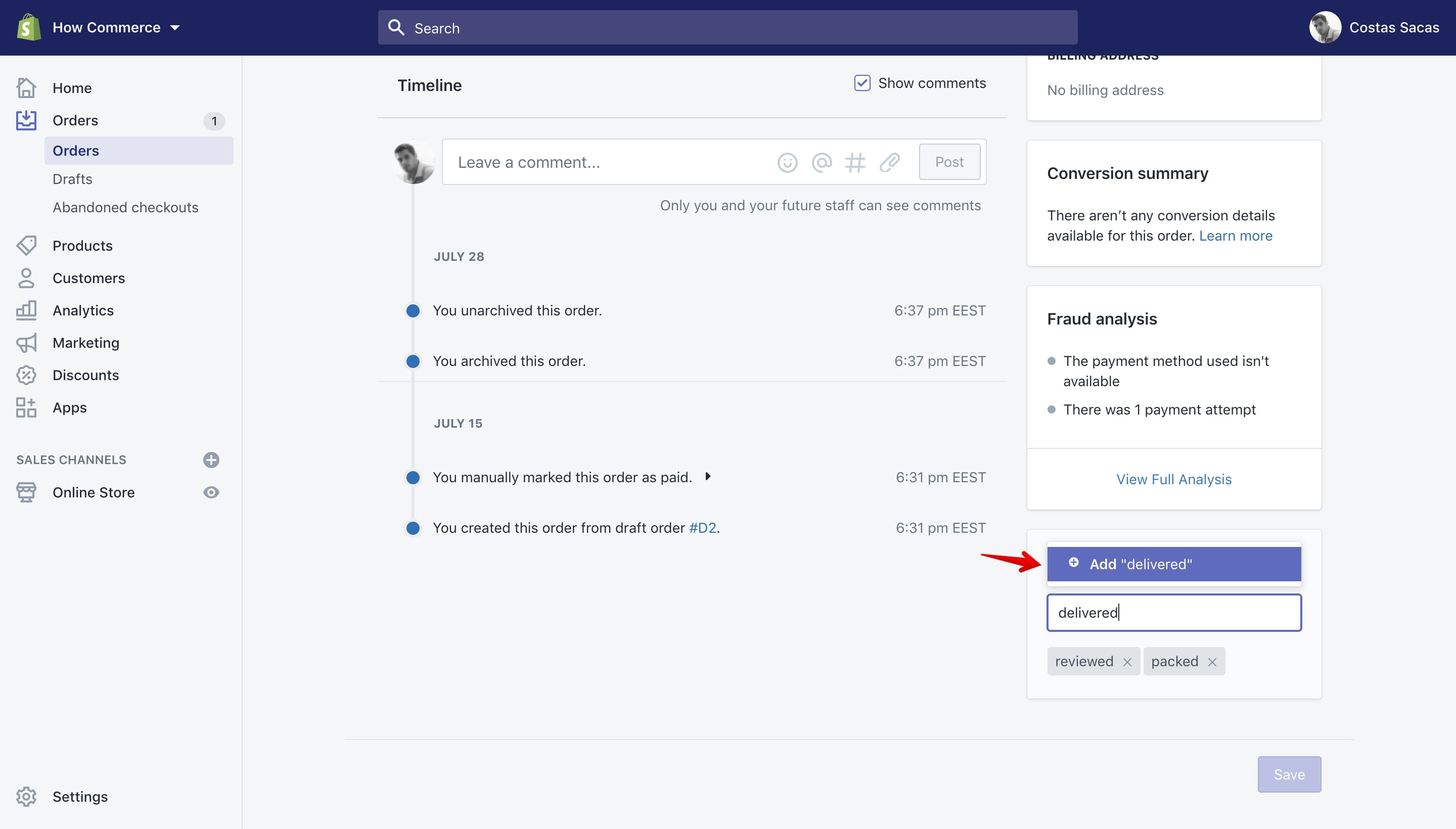1456x829 pixels.
Task: Click the commenter avatar in timeline
Action: coord(414,162)
